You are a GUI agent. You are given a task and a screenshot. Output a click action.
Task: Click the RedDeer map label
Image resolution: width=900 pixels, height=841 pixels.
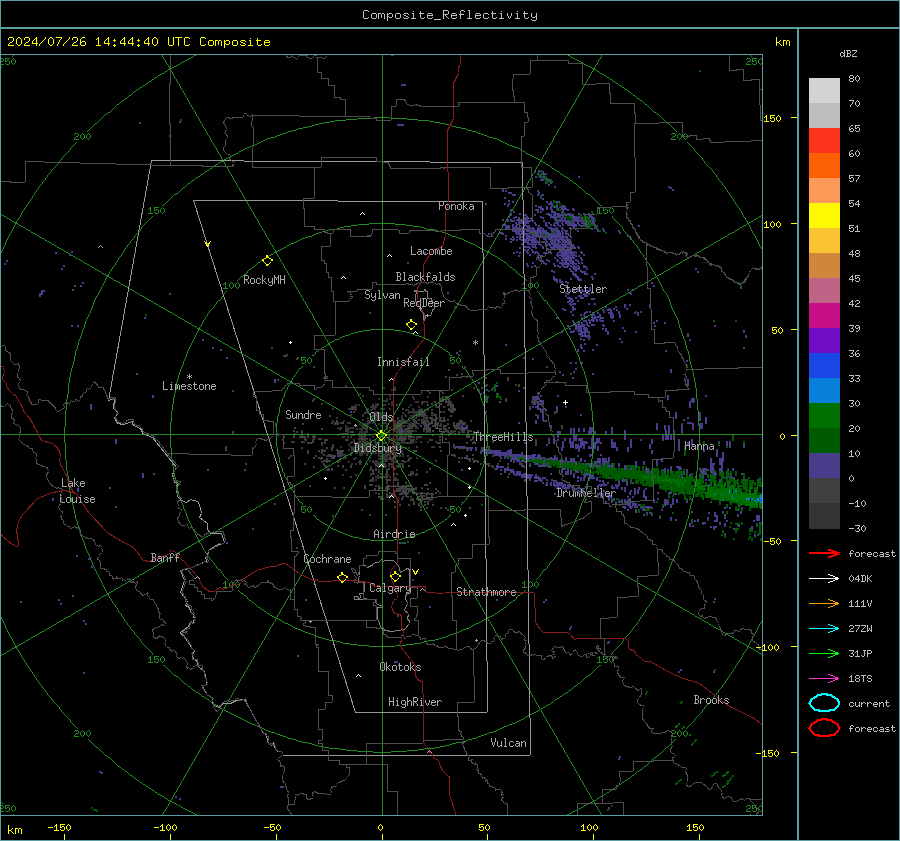click(x=424, y=303)
